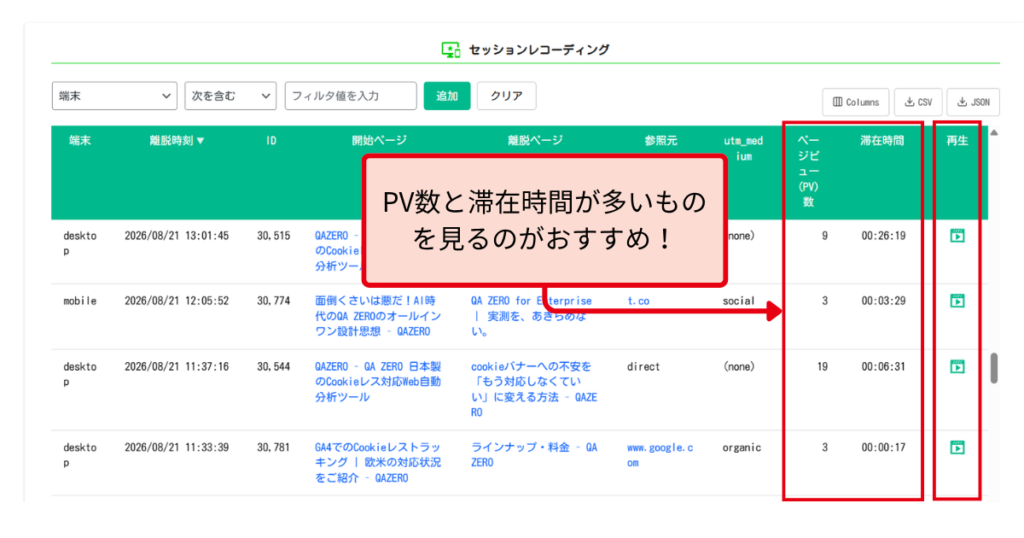Click the ページビュー(PV)数 column header

(x=808, y=171)
